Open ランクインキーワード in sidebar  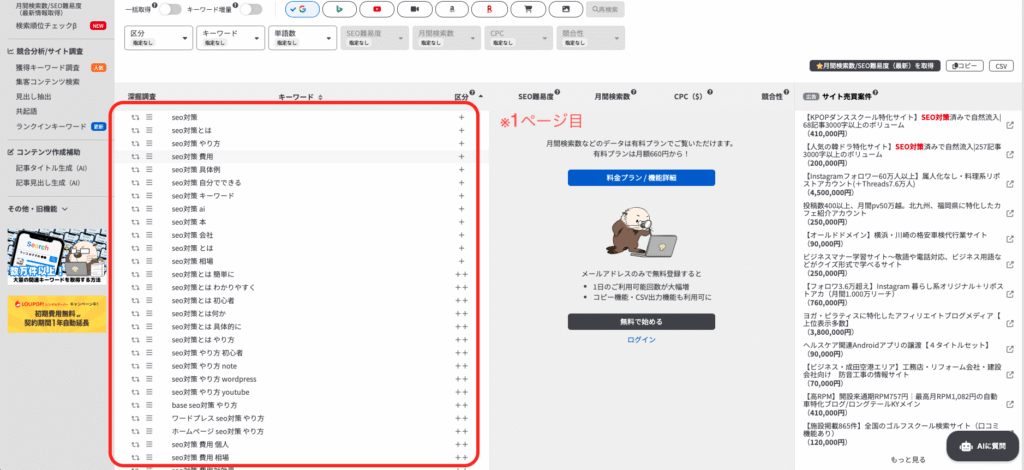51,126
